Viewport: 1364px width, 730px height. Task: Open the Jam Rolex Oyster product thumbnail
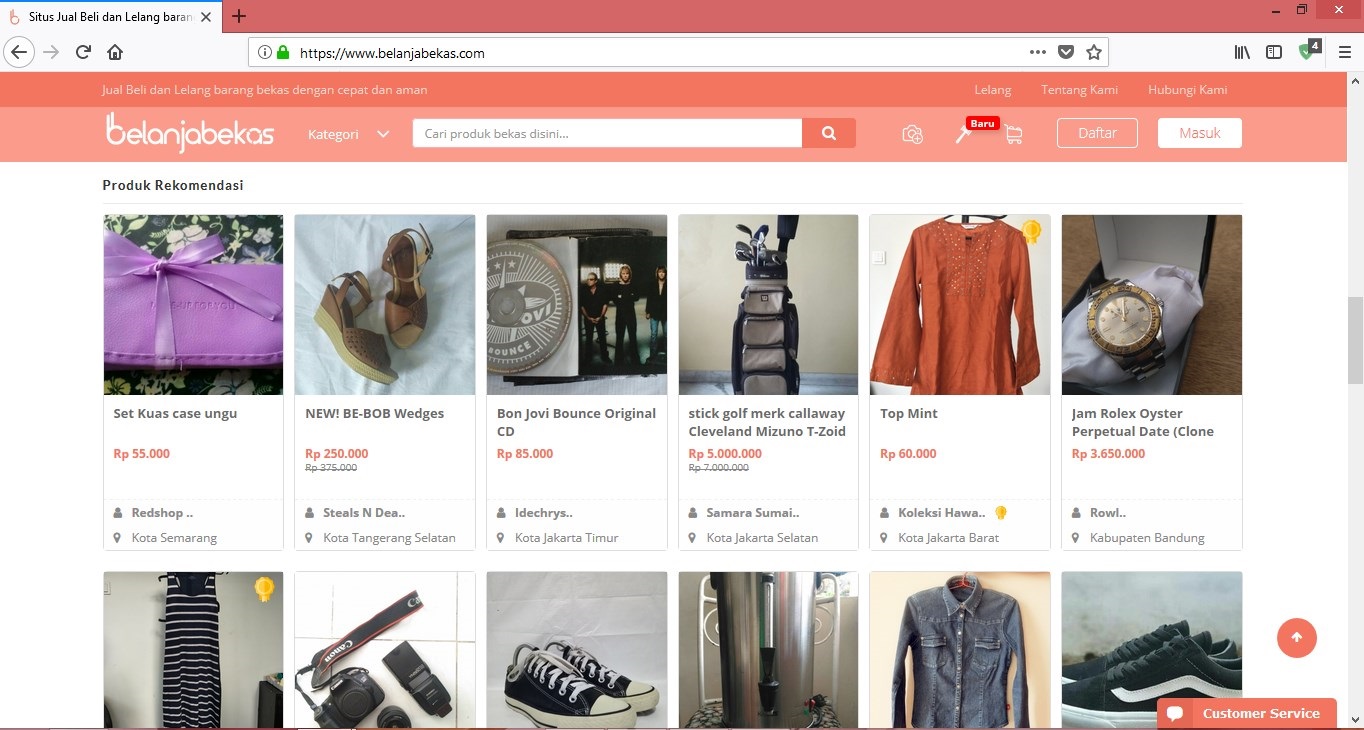click(x=1151, y=305)
